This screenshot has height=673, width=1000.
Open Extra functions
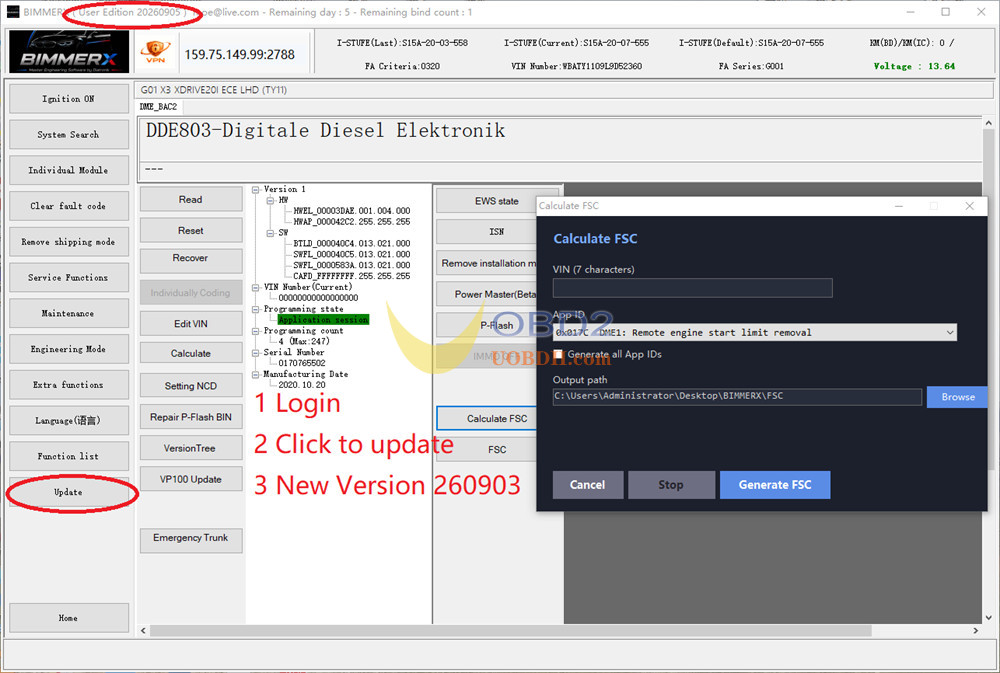click(69, 385)
